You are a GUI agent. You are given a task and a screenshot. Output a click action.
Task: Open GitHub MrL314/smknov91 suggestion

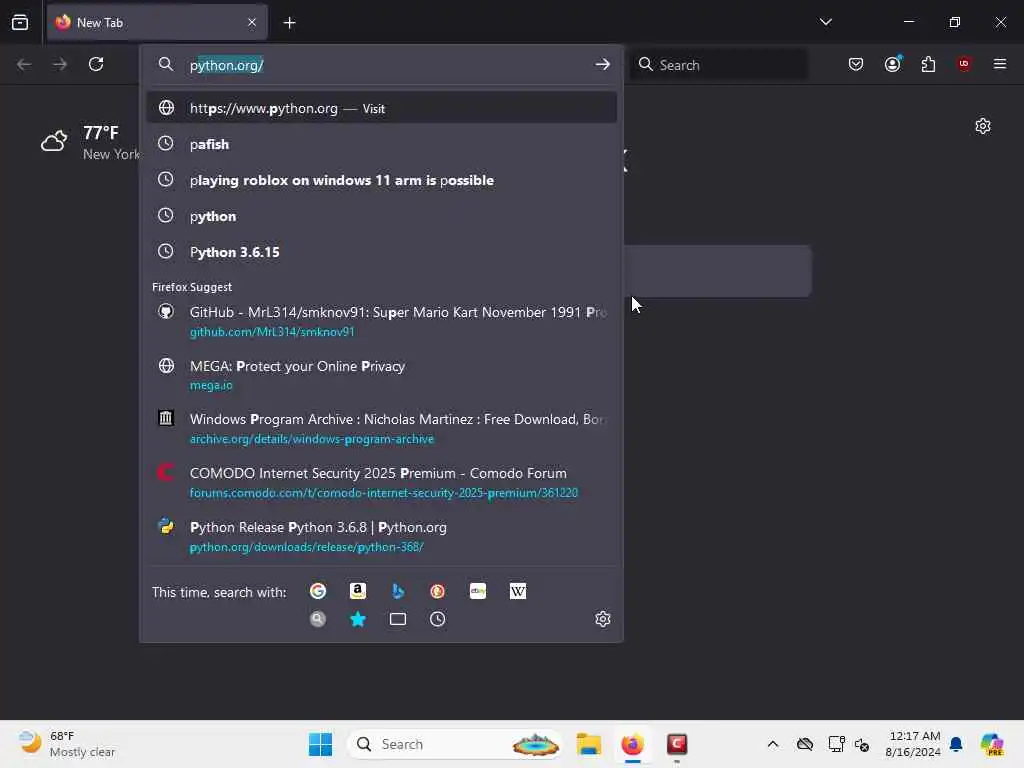[x=382, y=321]
